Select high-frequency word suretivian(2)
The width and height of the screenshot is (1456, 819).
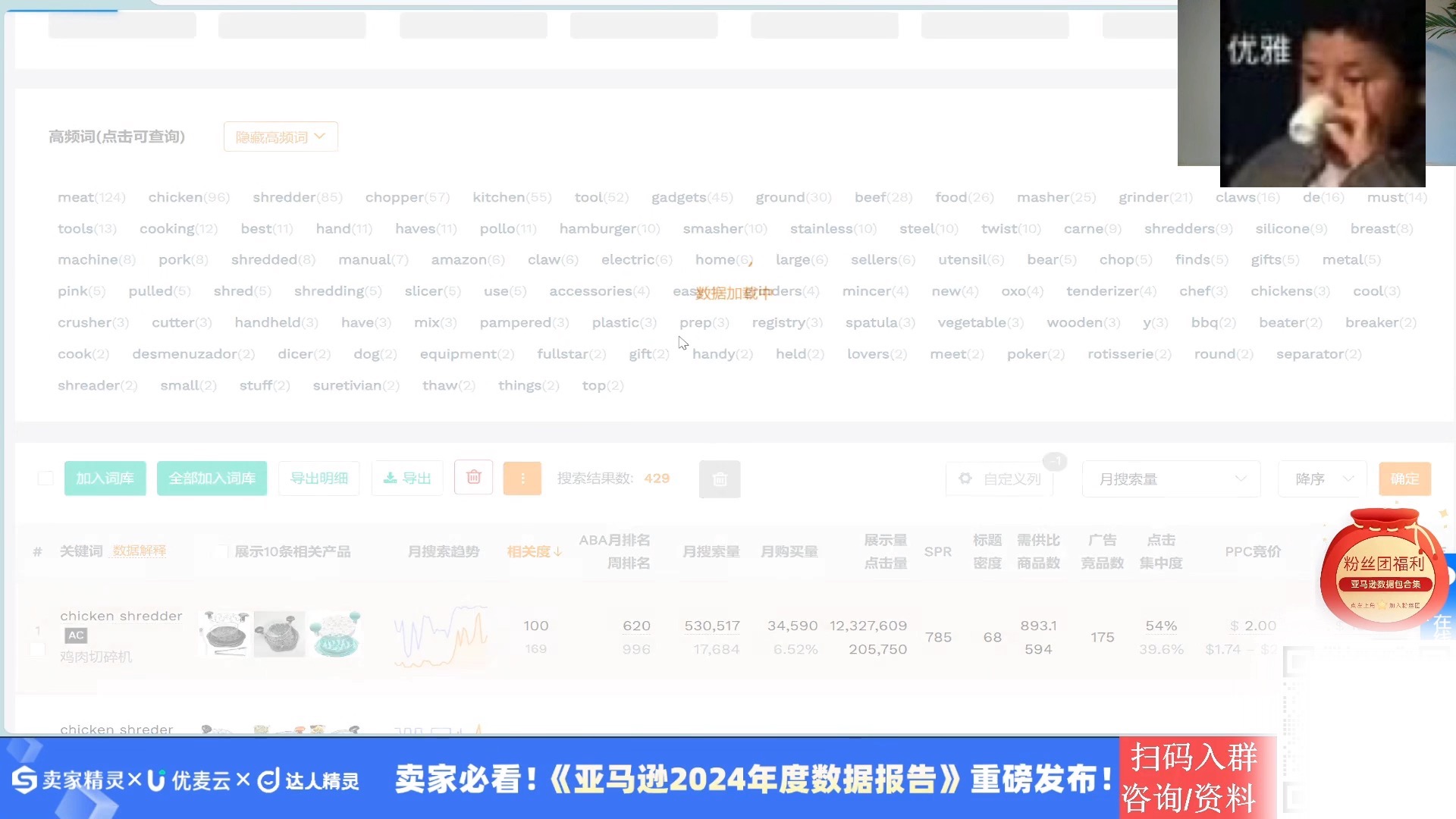(356, 385)
